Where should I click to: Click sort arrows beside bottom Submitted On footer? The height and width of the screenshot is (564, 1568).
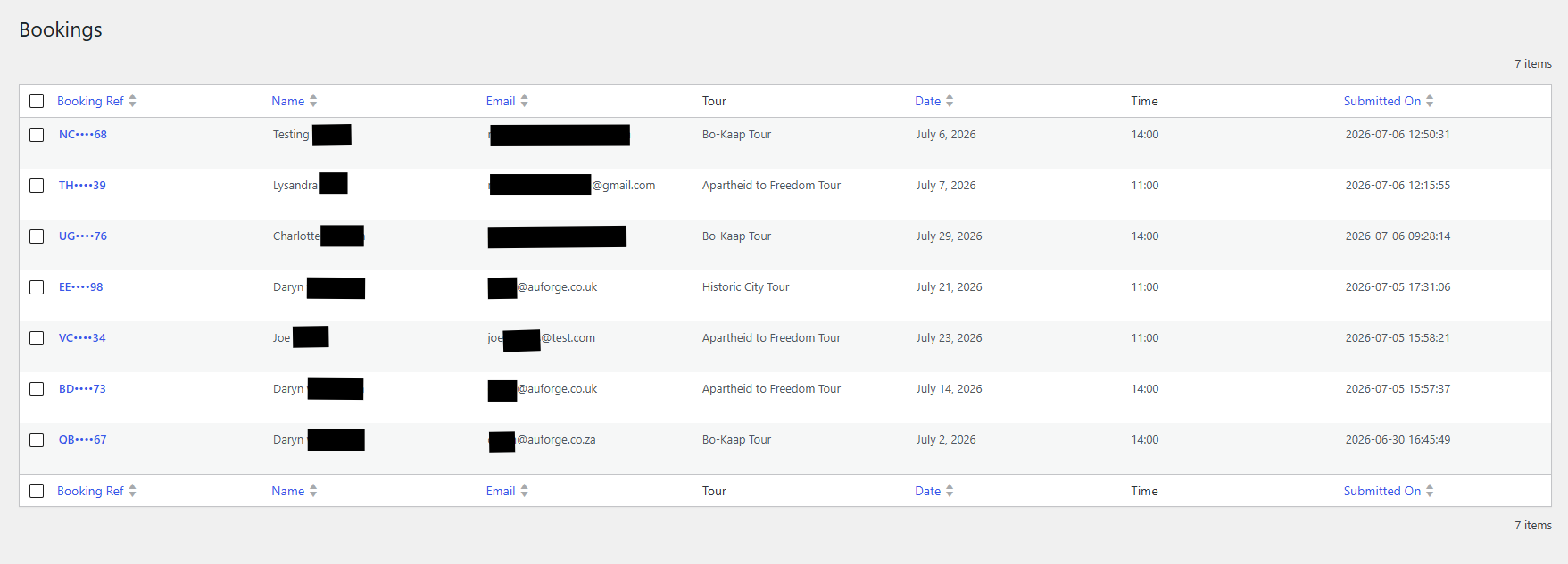[x=1430, y=491]
